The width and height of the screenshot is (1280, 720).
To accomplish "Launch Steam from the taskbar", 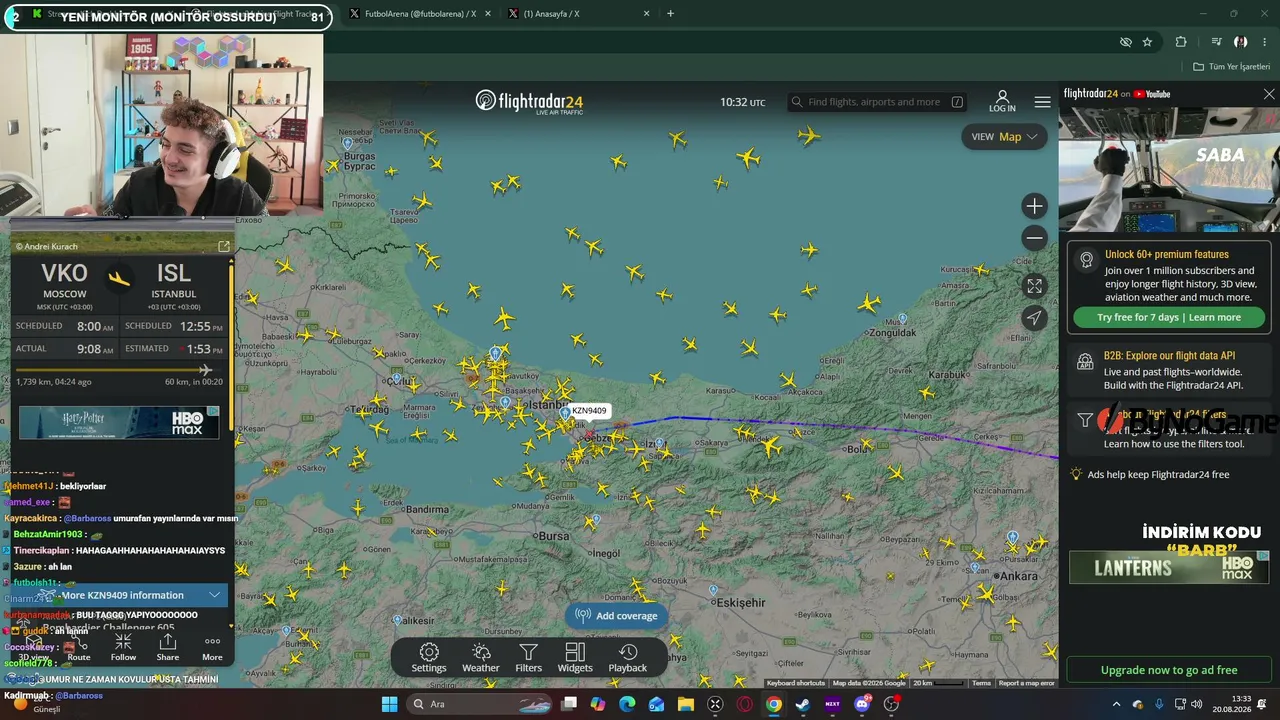I will pos(802,704).
